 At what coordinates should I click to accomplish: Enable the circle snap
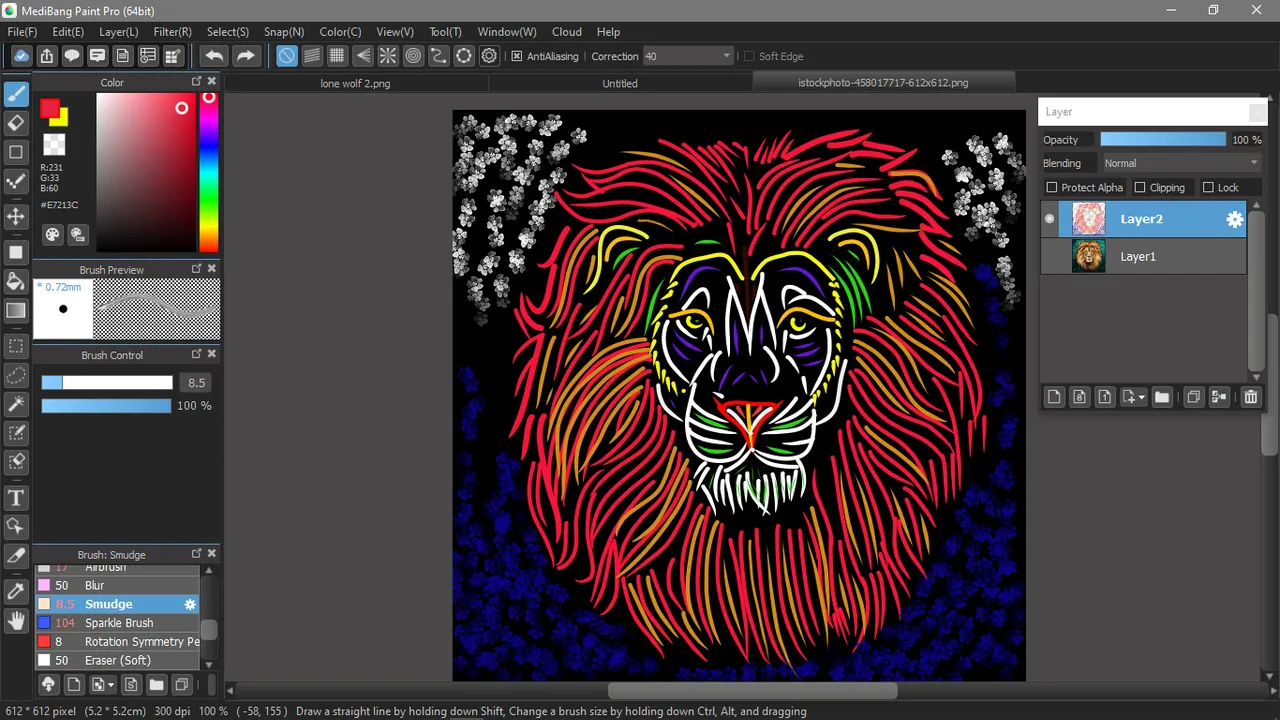tap(413, 56)
